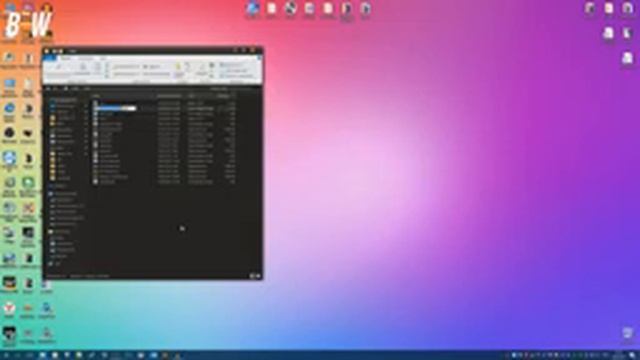This screenshot has width=640, height=360.
Task: Click the highlighted rename field in the file list
Action: tap(117, 109)
